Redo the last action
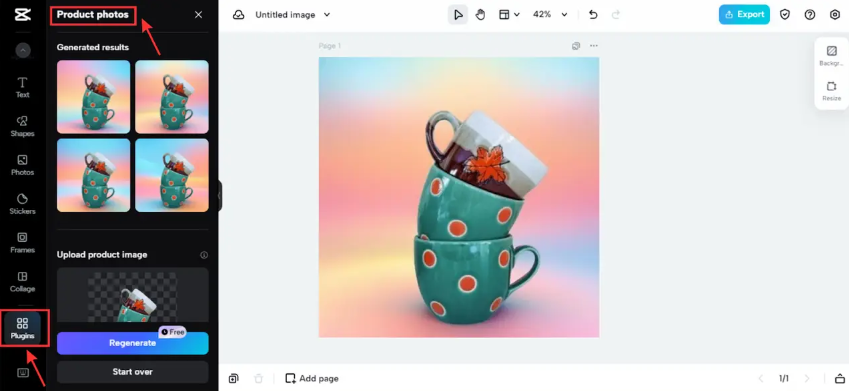The image size is (849, 391). click(616, 15)
